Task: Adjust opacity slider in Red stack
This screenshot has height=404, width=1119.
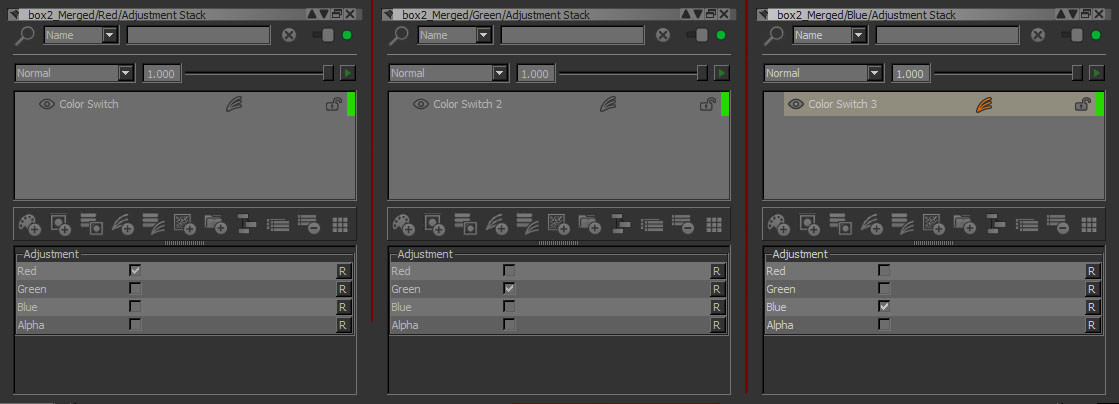Action: [x=259, y=73]
